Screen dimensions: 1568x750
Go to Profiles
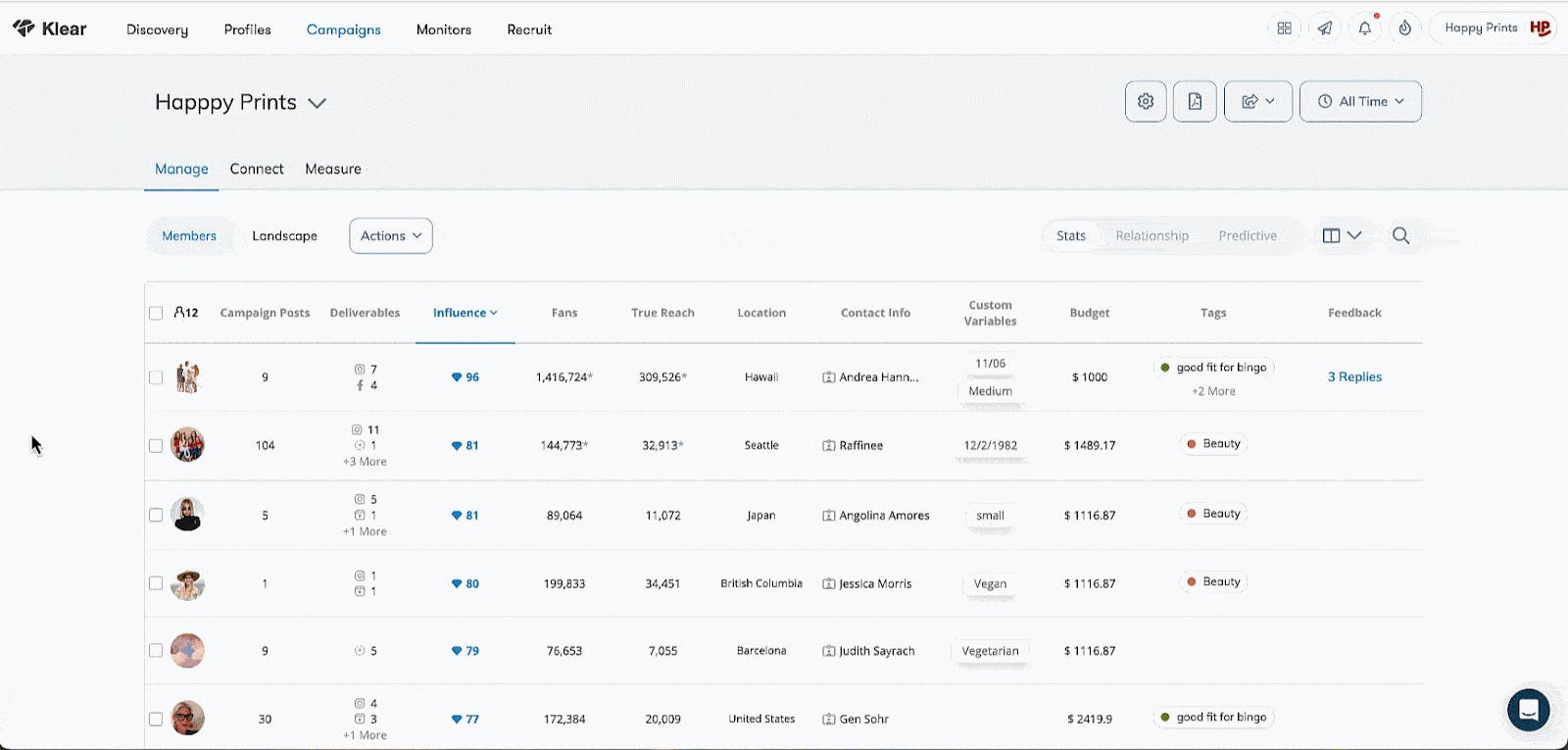point(247,29)
